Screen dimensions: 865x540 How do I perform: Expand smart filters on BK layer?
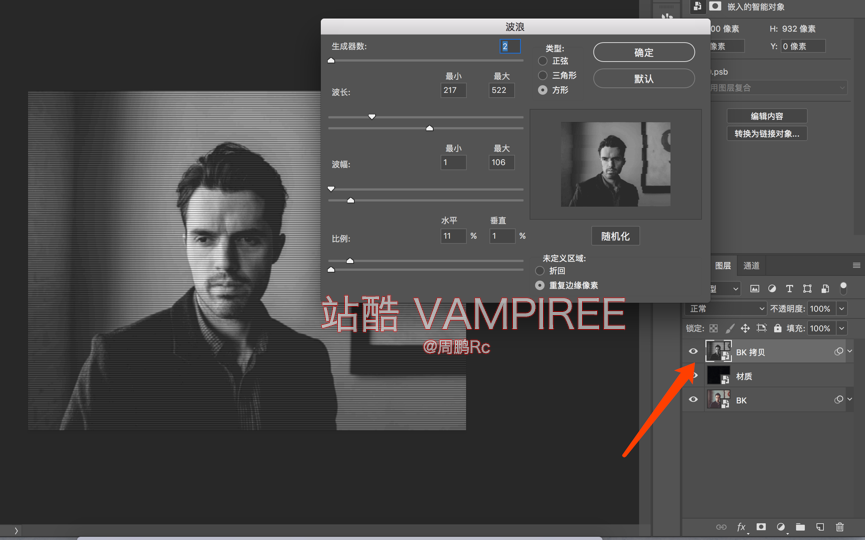click(850, 399)
